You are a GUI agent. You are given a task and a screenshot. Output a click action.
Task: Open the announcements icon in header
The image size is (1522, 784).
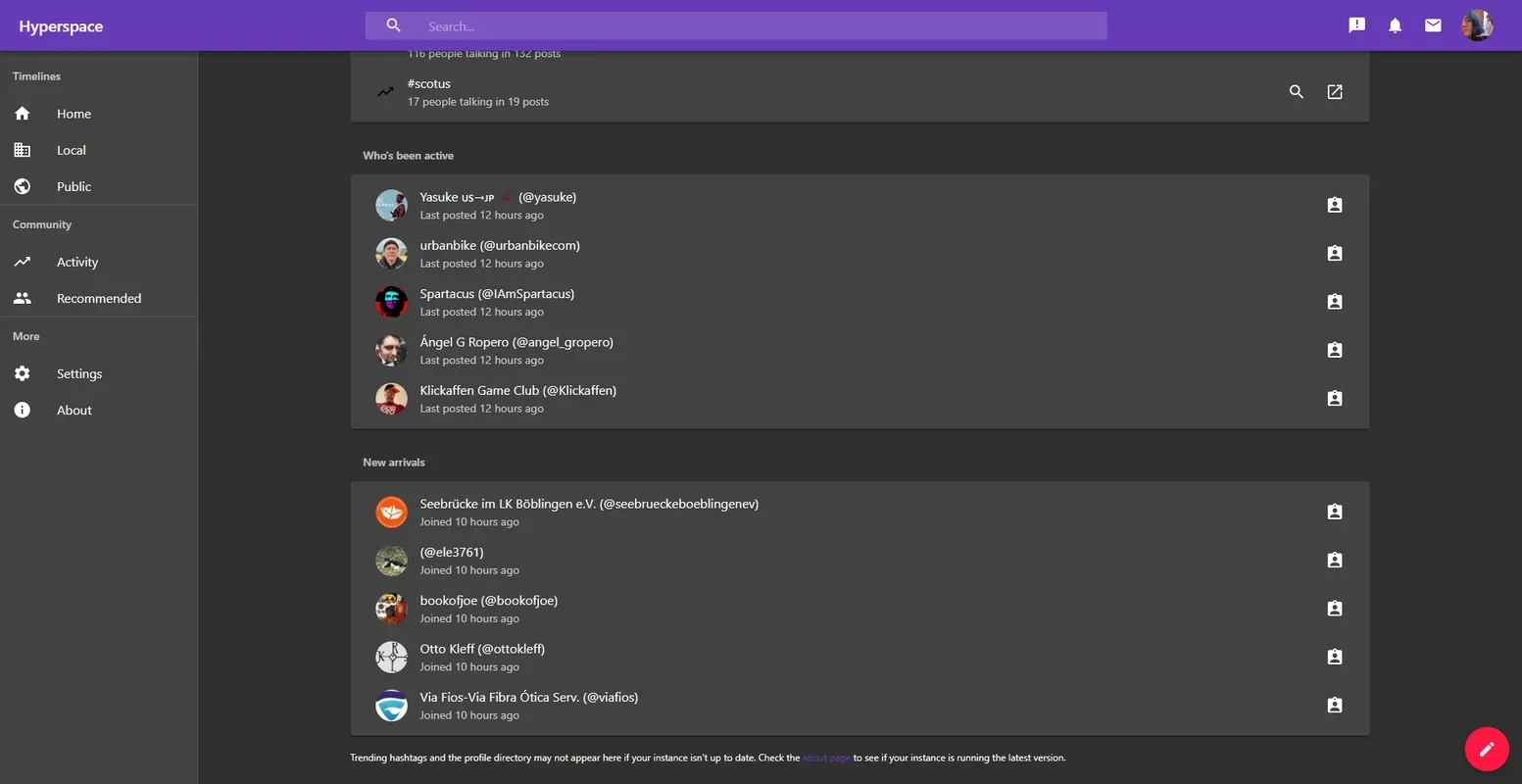(1356, 25)
